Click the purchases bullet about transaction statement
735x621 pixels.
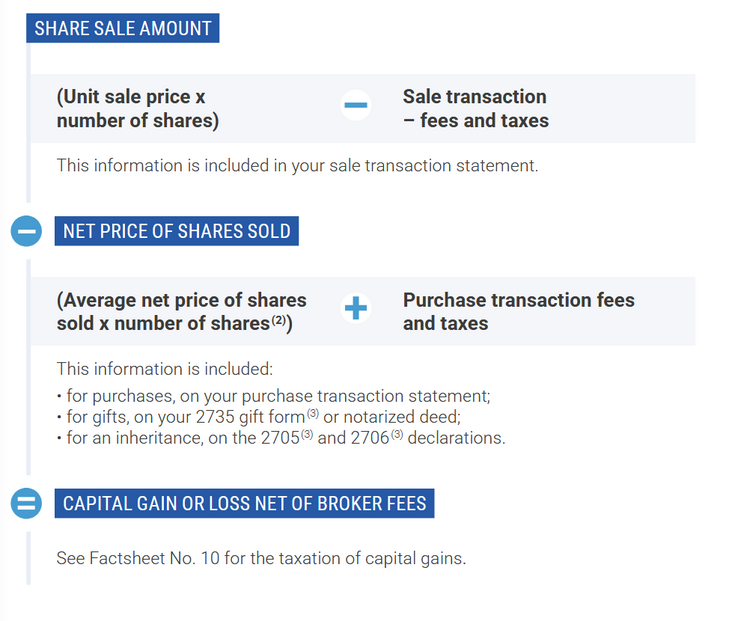(273, 395)
